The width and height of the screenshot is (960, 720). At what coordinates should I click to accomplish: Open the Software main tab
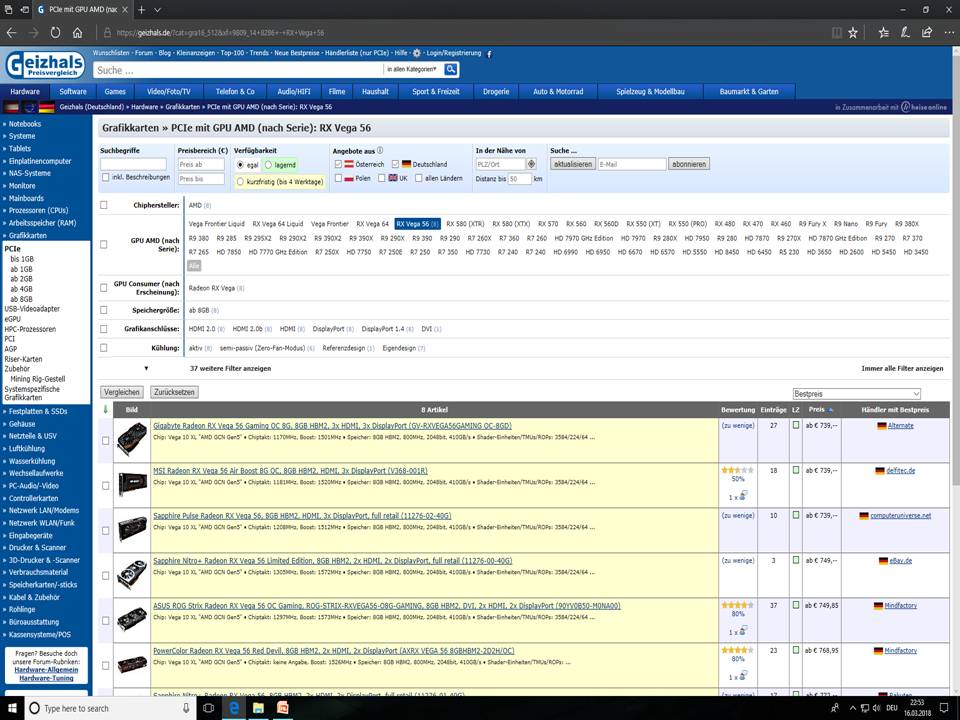click(73, 92)
